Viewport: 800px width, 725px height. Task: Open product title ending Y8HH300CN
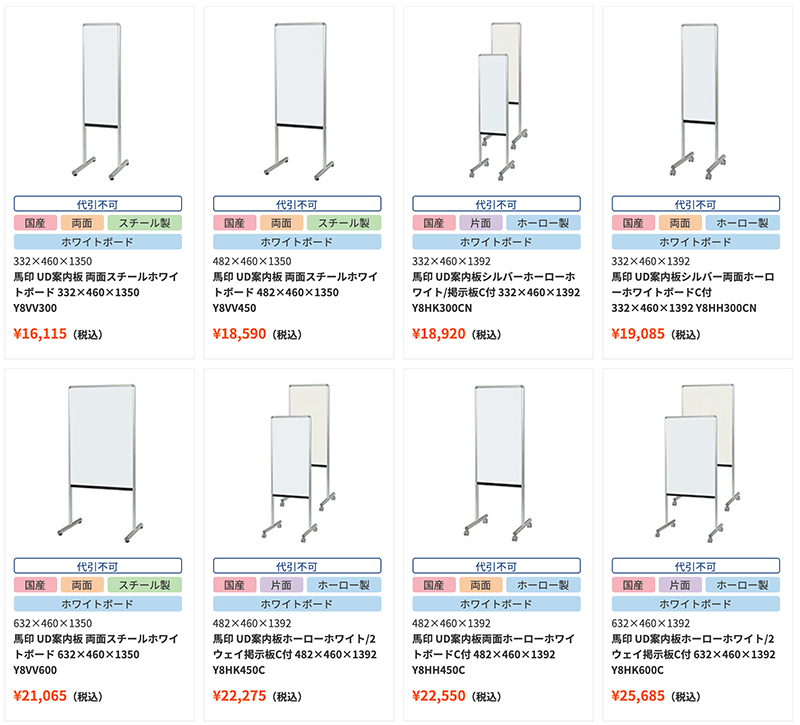click(x=693, y=292)
